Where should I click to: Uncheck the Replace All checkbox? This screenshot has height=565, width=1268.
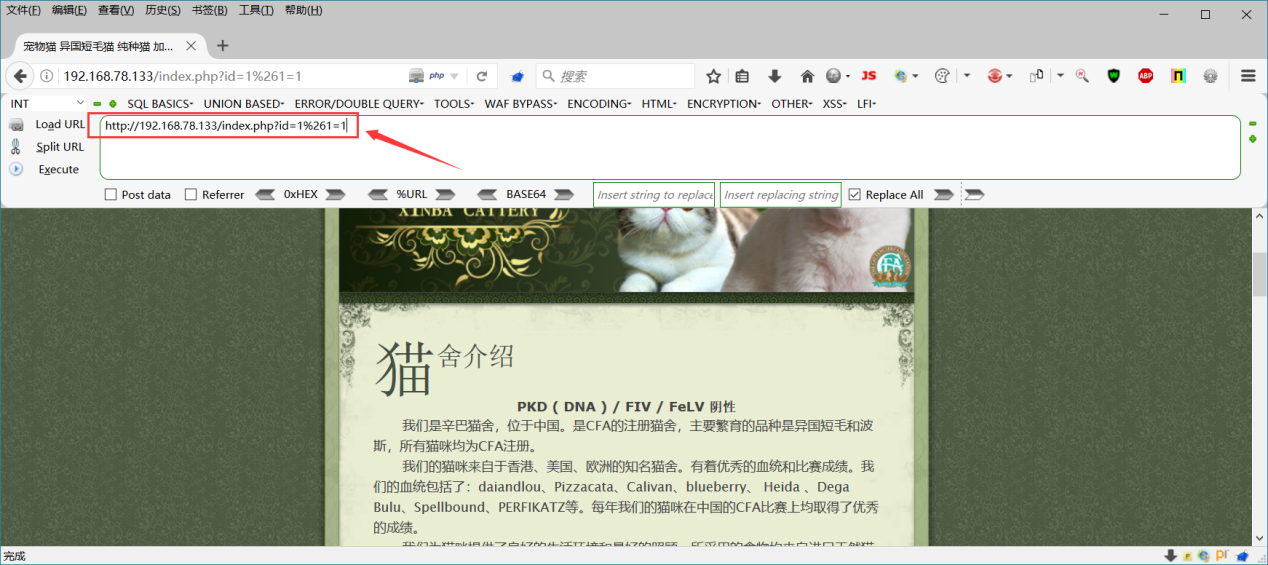pyautogui.click(x=854, y=195)
